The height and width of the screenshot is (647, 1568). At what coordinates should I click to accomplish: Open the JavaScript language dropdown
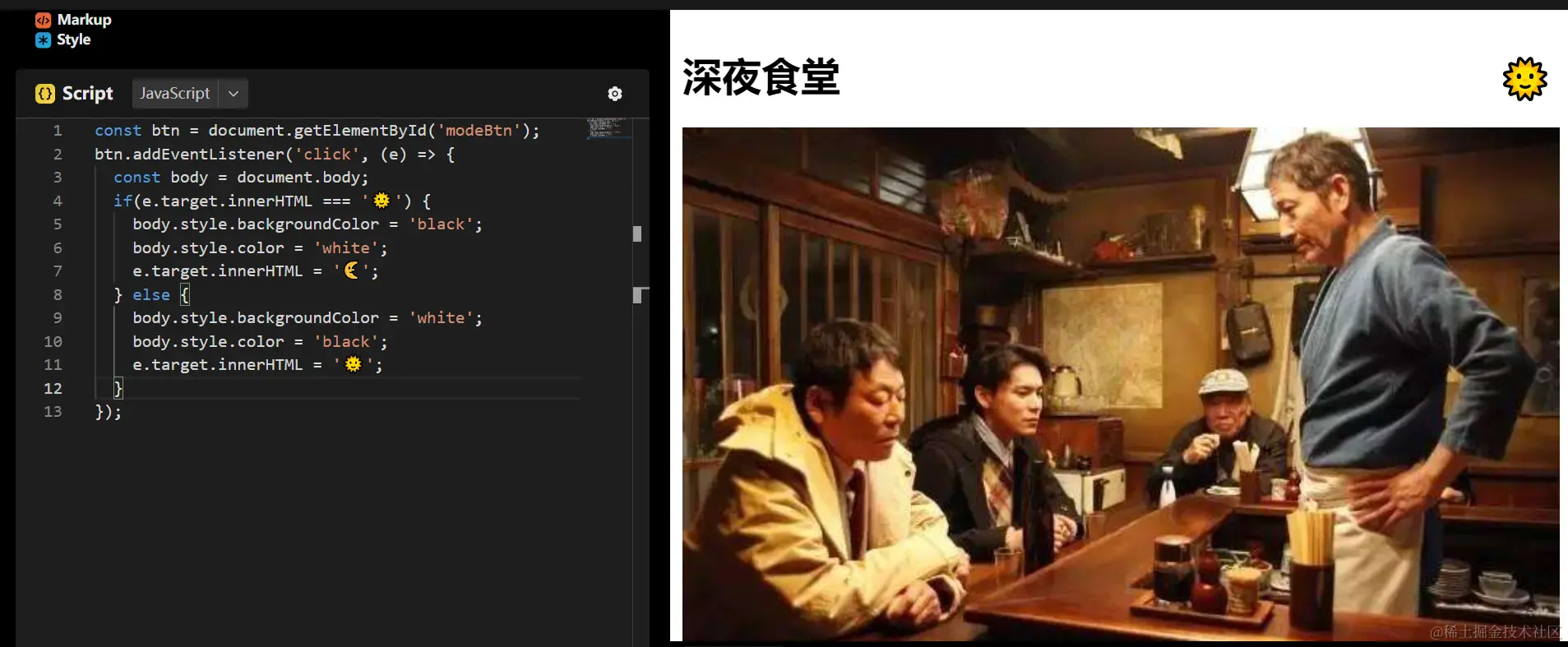pos(190,94)
